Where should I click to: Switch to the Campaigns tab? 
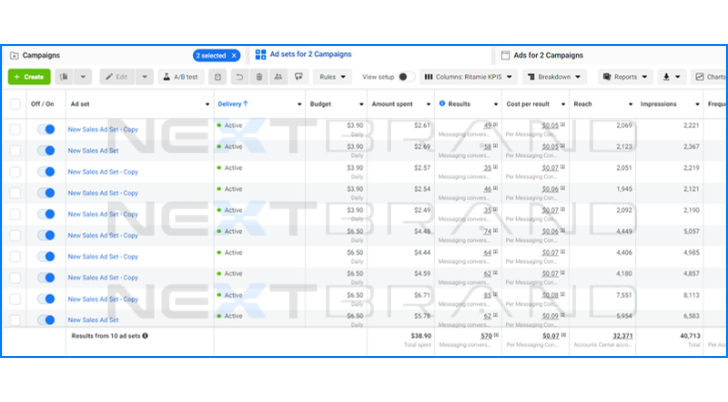tap(40, 56)
